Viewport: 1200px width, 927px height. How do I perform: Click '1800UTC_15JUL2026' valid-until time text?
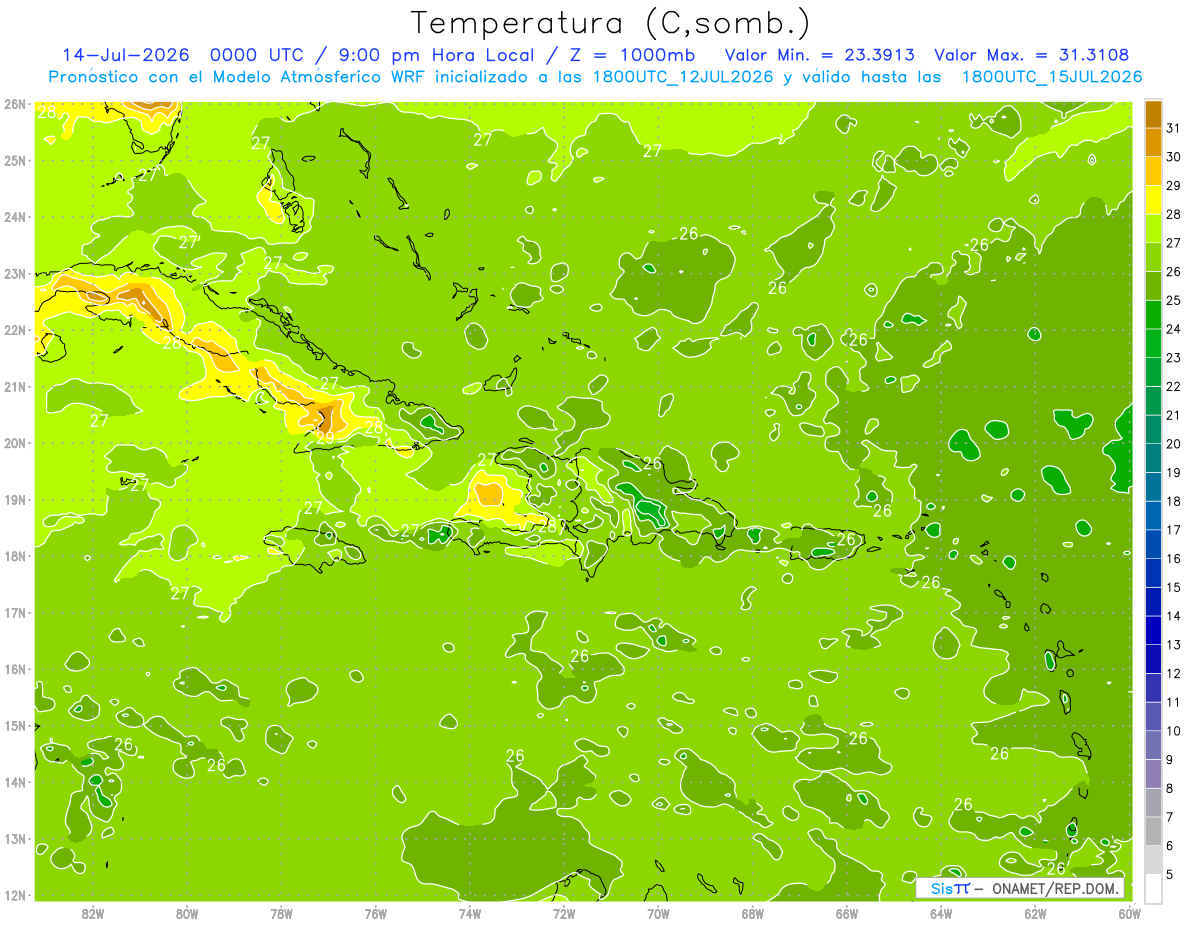1052,76
